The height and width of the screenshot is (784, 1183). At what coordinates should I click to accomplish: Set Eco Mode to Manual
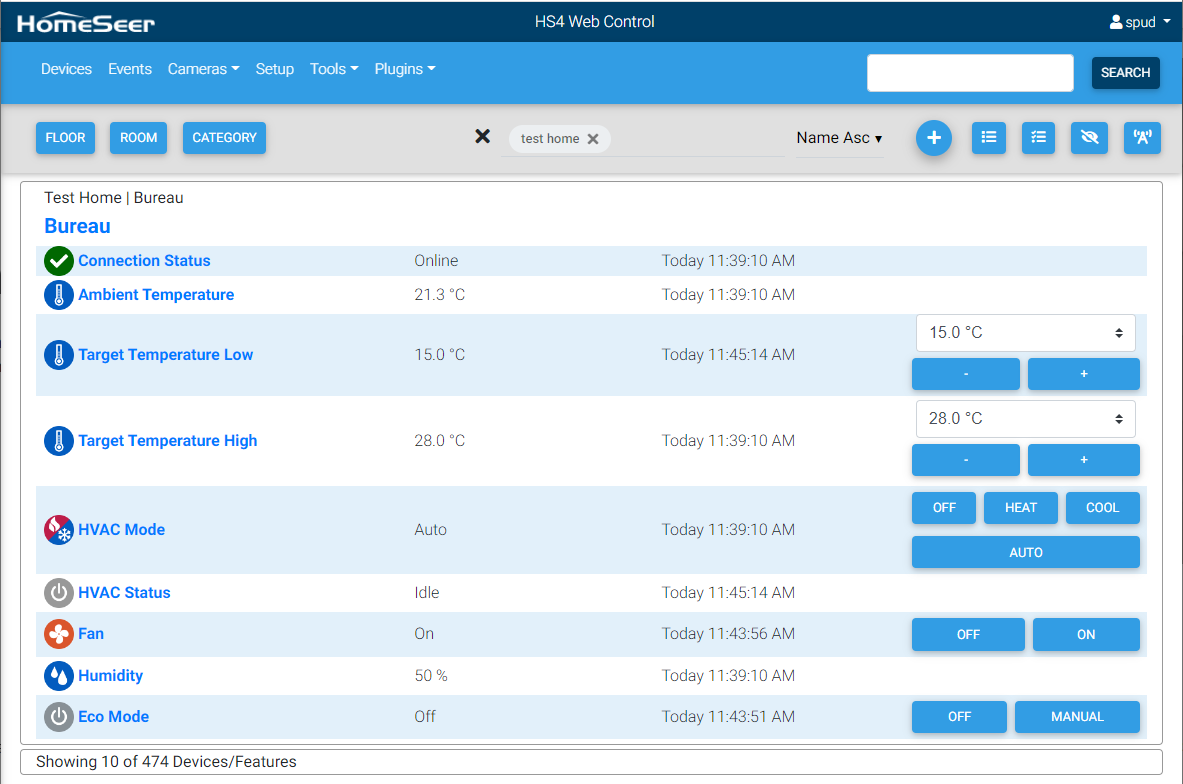(1076, 717)
